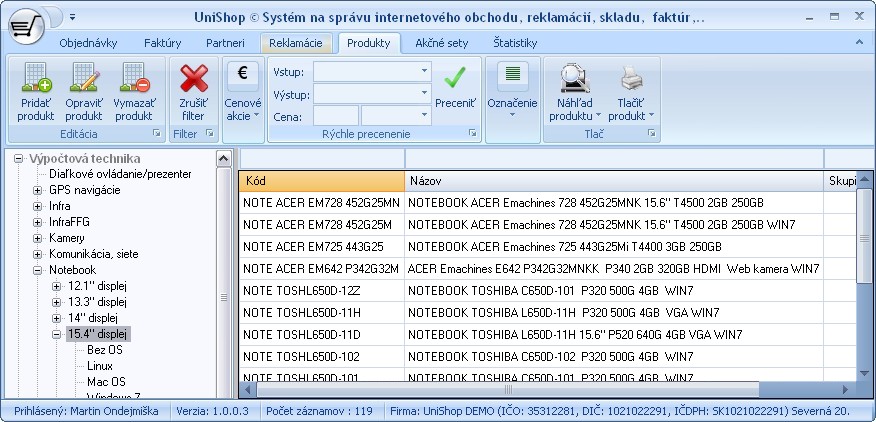This screenshot has height=422, width=876.
Task: Collapse the Notebook tree node
Action: pyautogui.click(x=37, y=271)
